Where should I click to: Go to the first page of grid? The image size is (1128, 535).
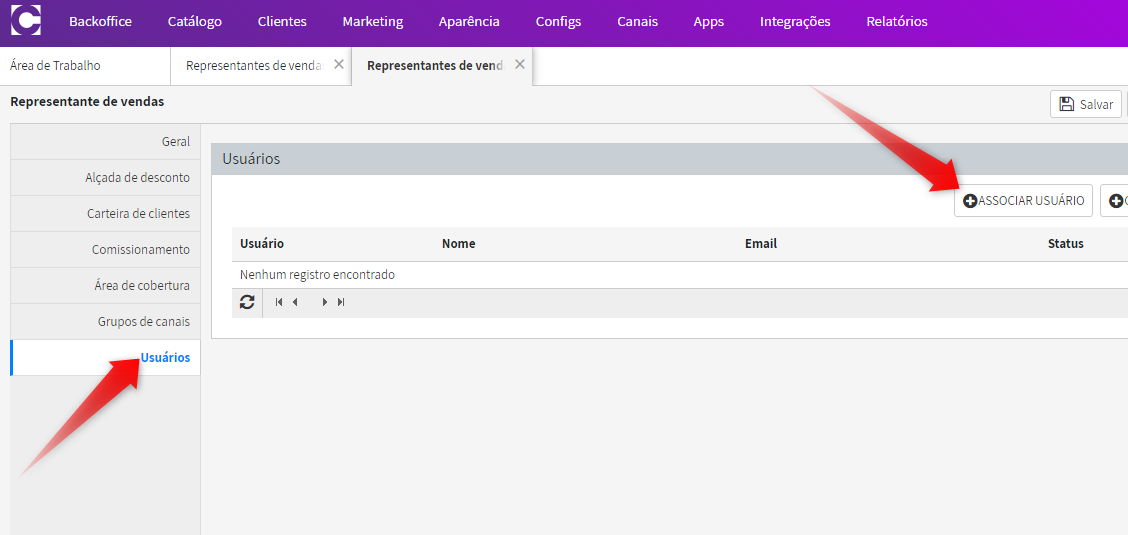279,302
